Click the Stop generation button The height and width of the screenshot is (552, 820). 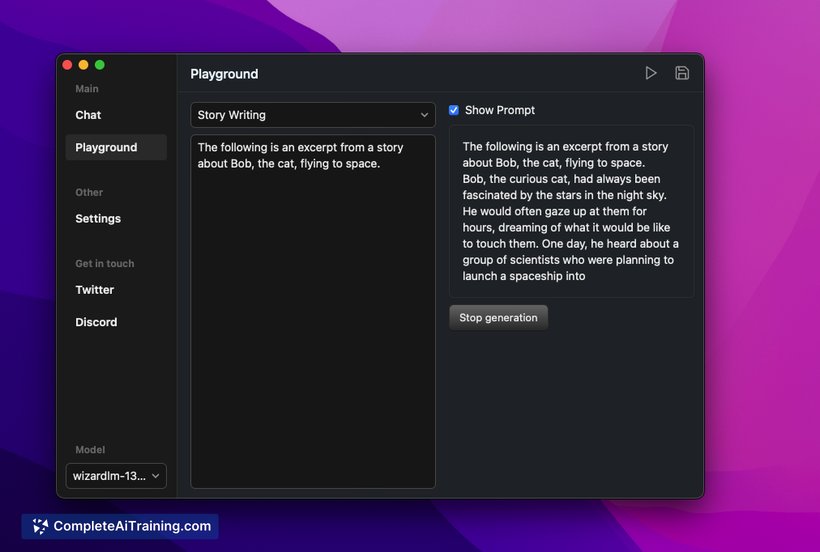click(x=498, y=318)
